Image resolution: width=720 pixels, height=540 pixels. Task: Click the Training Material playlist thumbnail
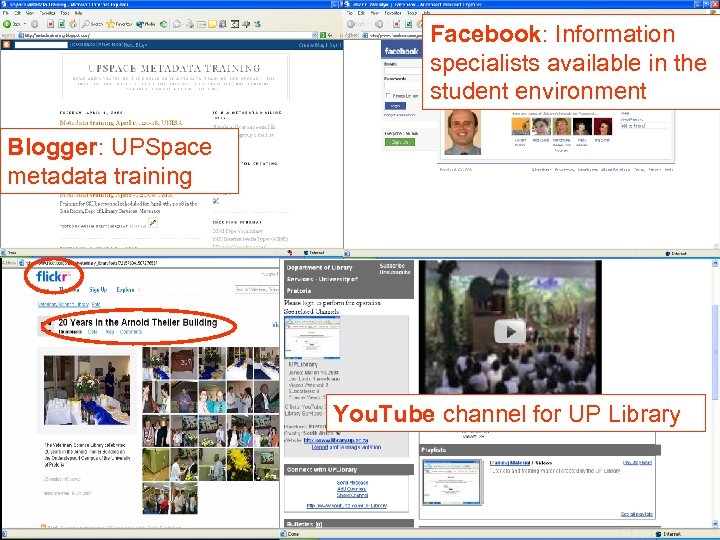coord(452,482)
